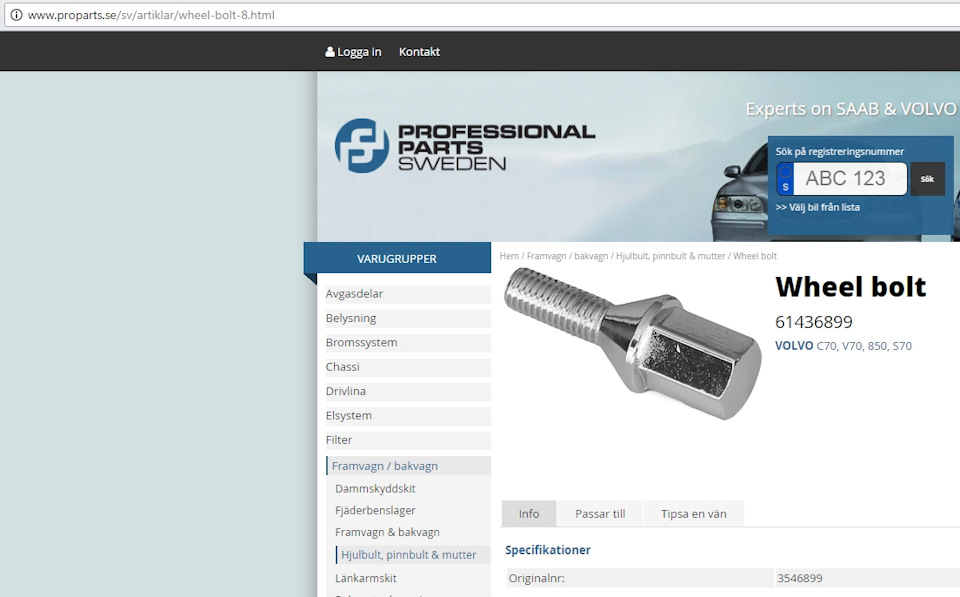Click the Sök på registreringsnummer label

839,151
